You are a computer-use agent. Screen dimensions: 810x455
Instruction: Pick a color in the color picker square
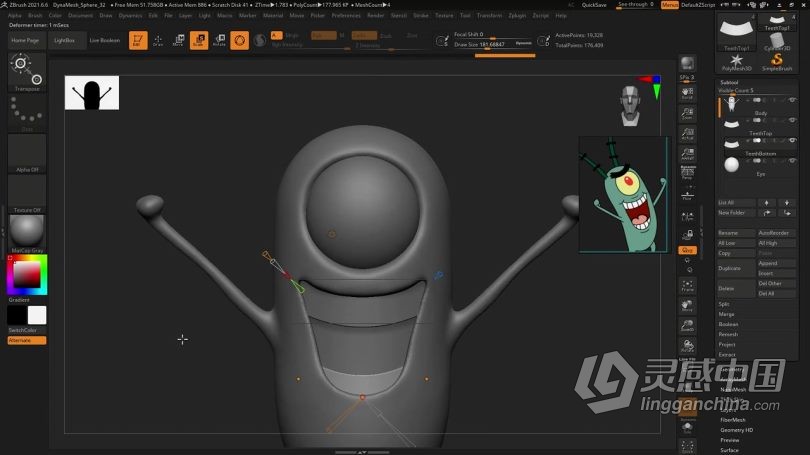27,275
